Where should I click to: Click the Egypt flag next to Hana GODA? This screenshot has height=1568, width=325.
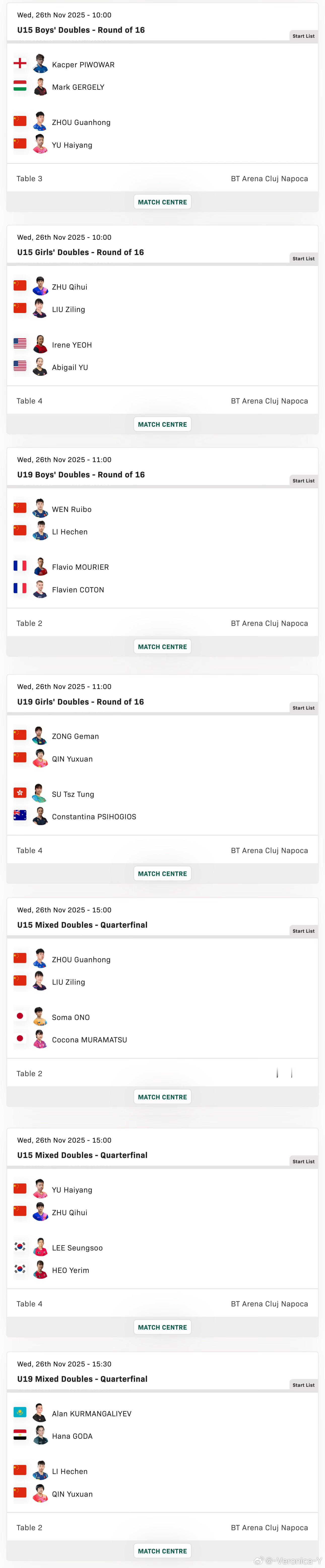(x=20, y=1435)
